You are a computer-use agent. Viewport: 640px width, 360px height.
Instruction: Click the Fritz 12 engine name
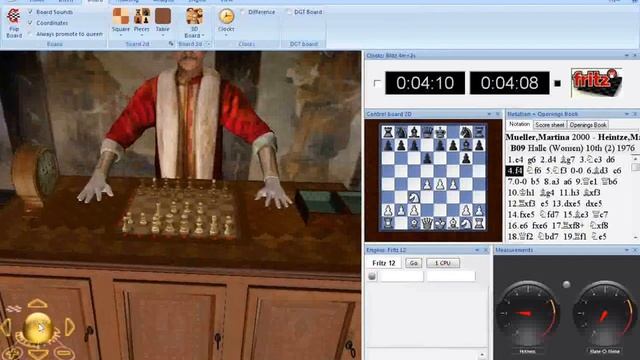click(384, 263)
